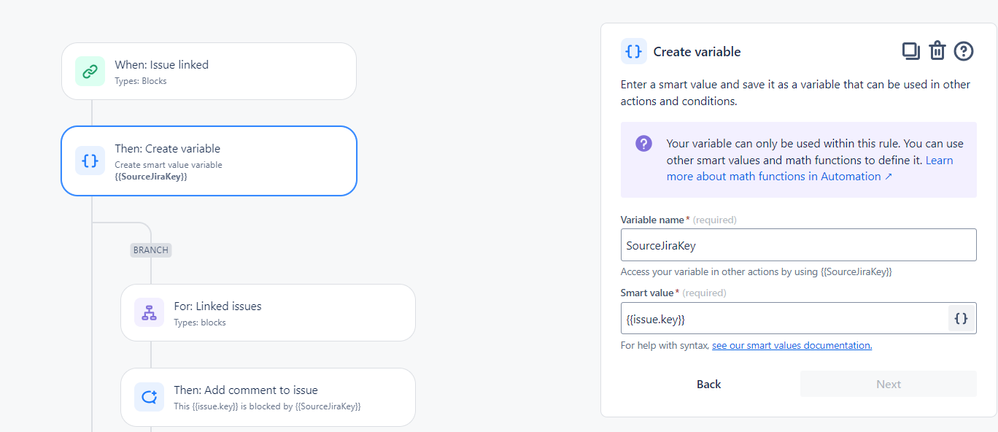998x432 pixels.
Task: Click the duplicate component icon
Action: [911, 51]
